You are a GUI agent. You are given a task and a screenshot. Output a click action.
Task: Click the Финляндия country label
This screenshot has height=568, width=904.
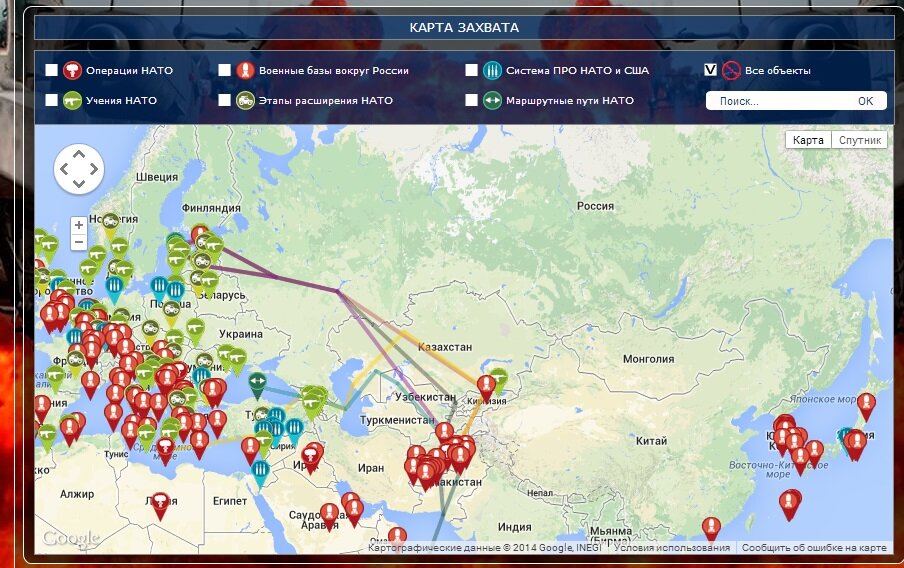(211, 208)
